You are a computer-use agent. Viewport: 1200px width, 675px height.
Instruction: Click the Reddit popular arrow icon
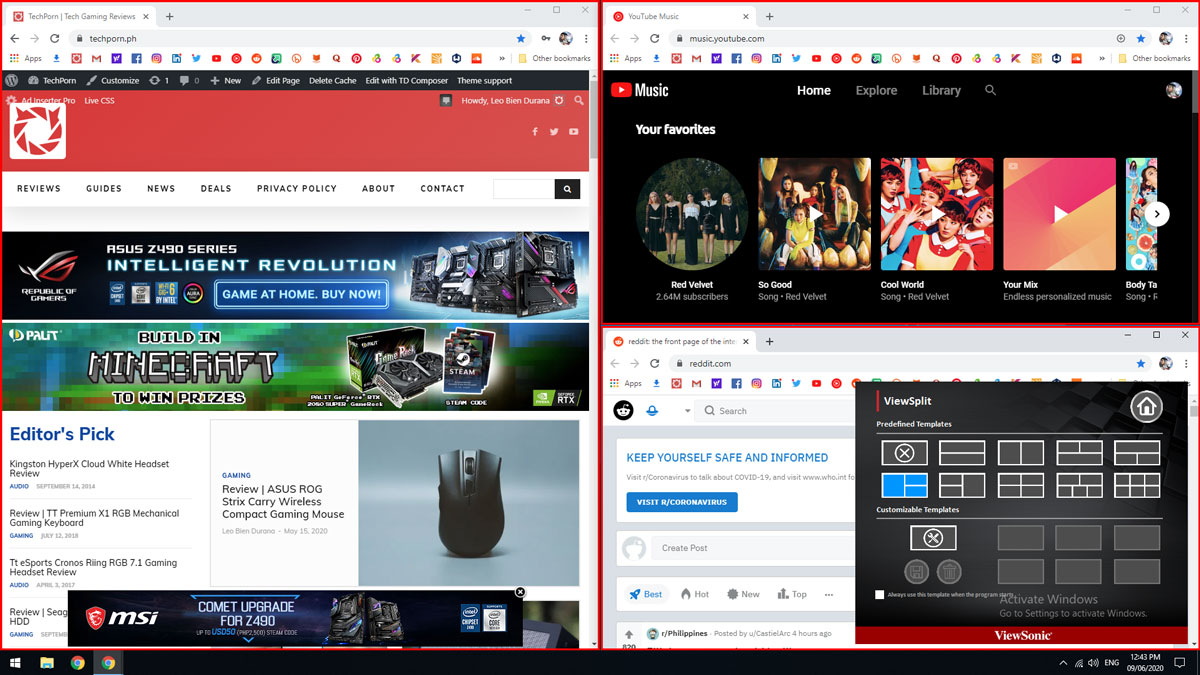click(x=652, y=411)
